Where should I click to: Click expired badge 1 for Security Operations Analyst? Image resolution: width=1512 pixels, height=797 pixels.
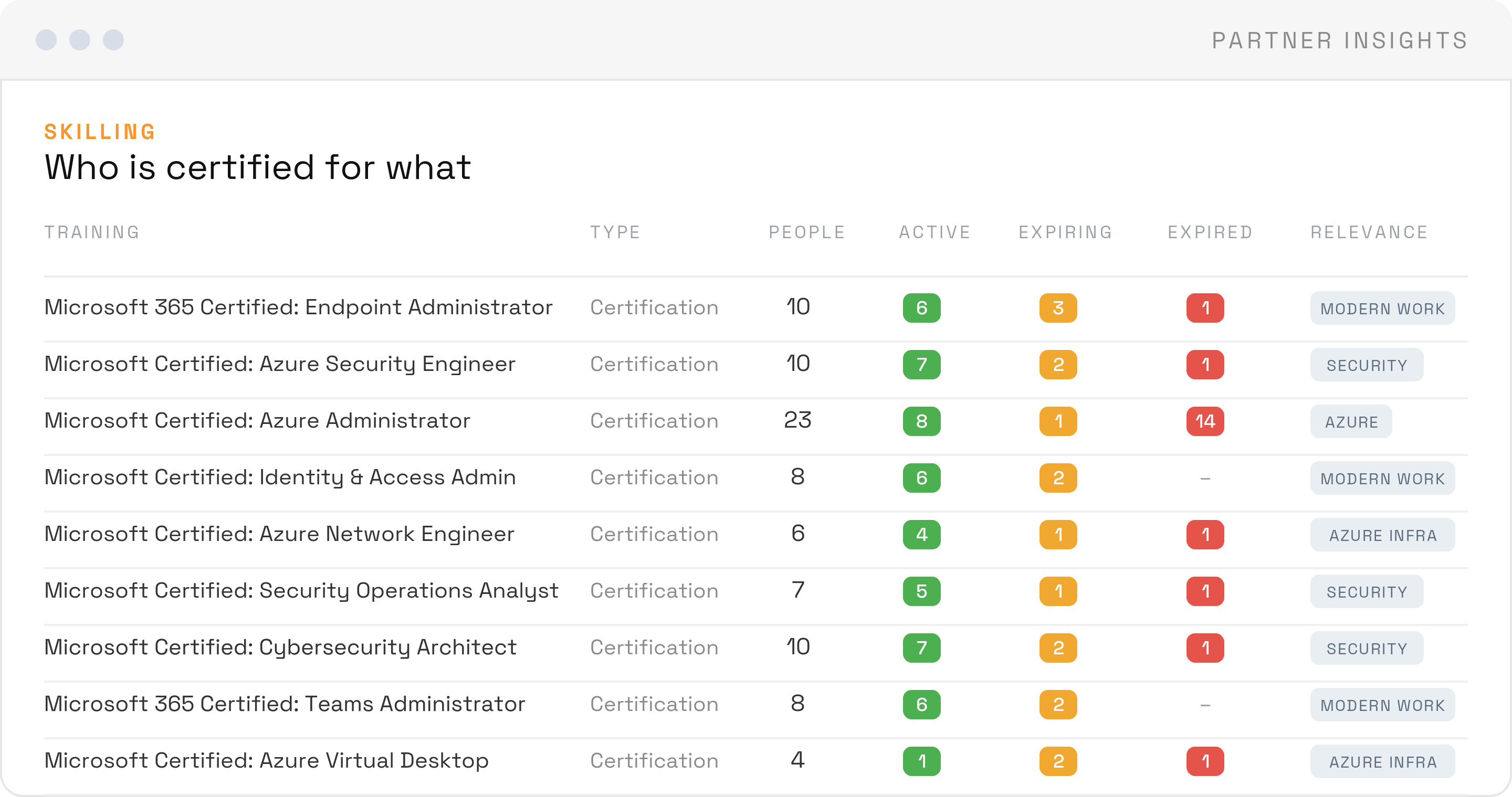click(x=1205, y=591)
